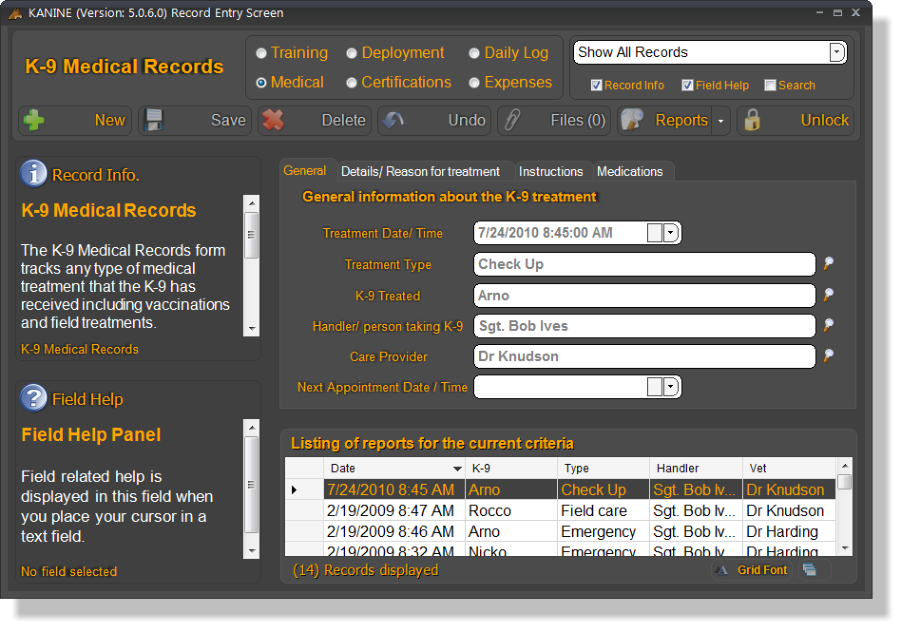Click the Grid Font button
The height and width of the screenshot is (629, 900).
(x=752, y=570)
